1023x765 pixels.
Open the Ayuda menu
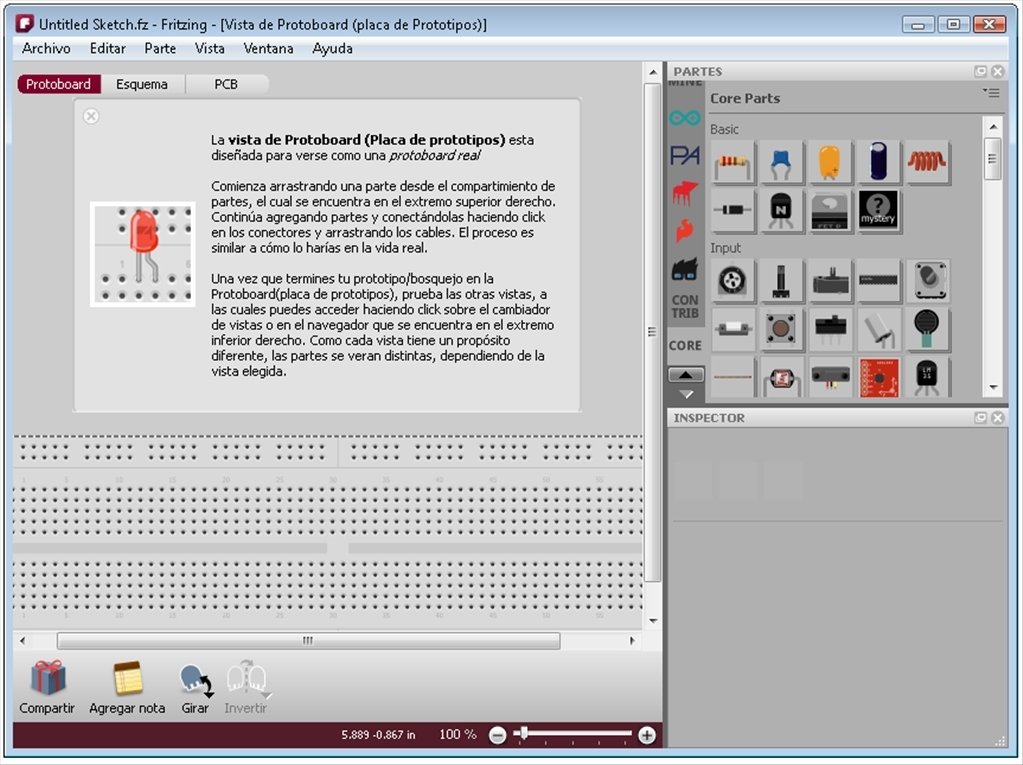(x=332, y=48)
